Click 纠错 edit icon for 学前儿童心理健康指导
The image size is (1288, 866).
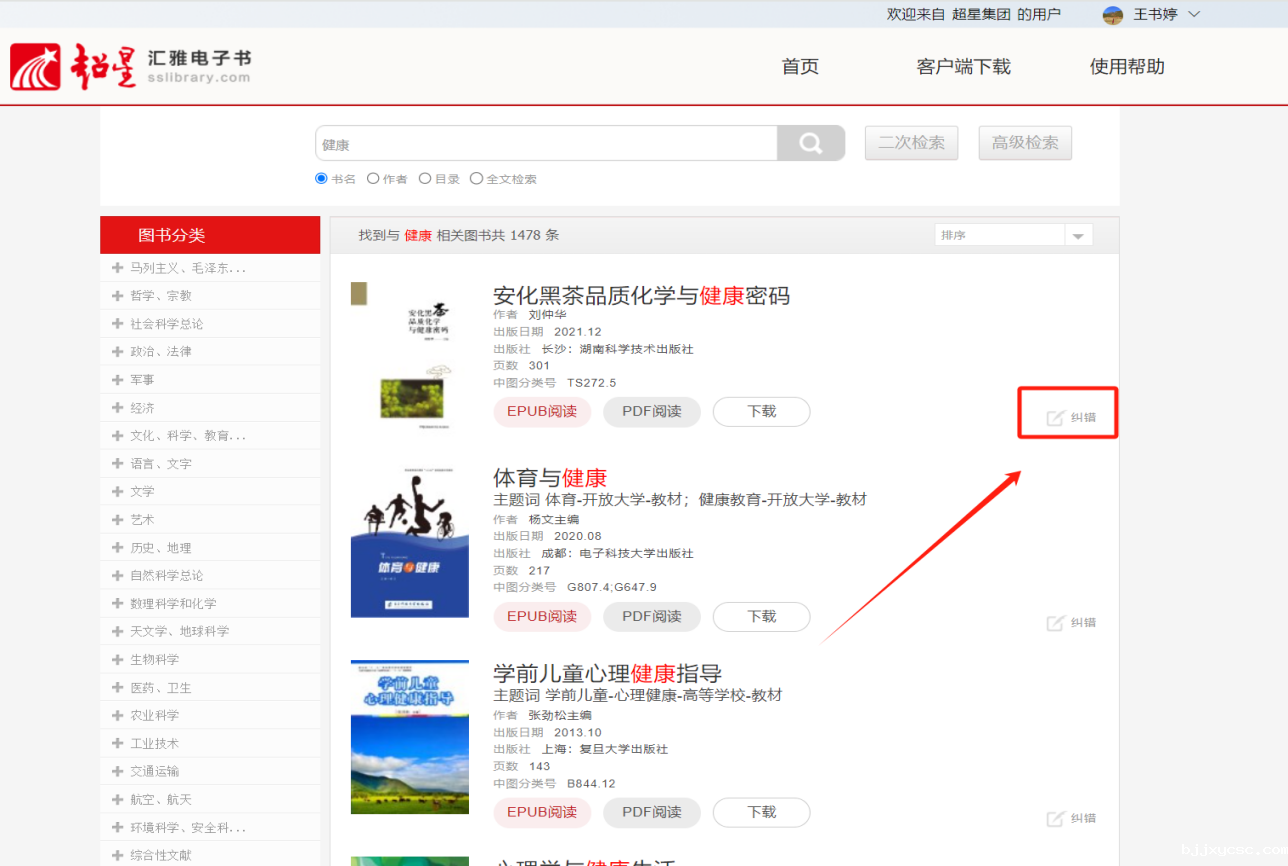[x=1055, y=819]
